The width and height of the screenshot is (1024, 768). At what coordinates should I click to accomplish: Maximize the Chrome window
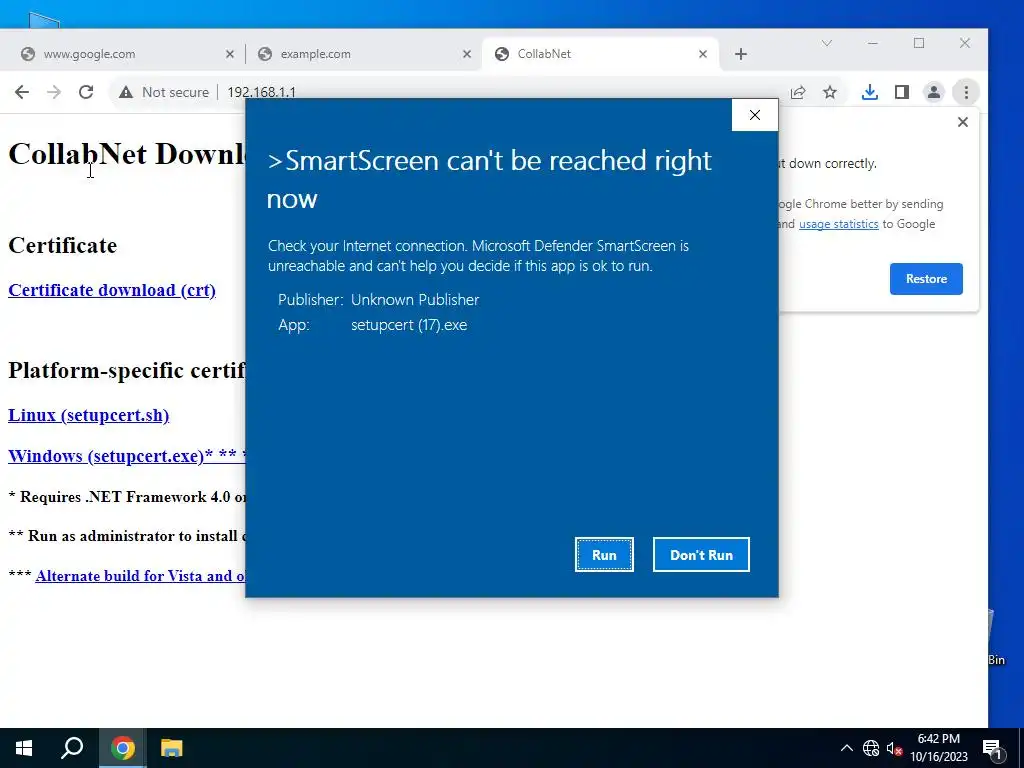click(x=919, y=43)
